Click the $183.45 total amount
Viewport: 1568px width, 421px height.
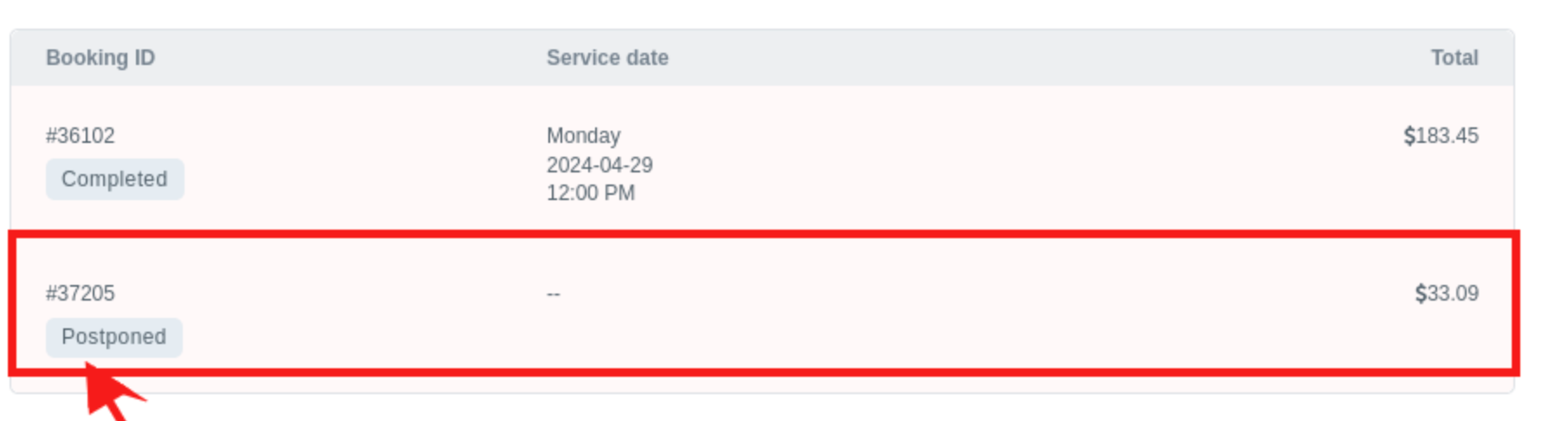(1441, 136)
